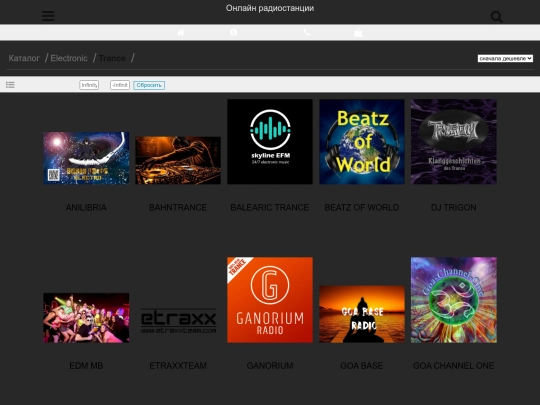
Task: Open the Bahntrance DJ thumbnail
Action: coord(178,160)
